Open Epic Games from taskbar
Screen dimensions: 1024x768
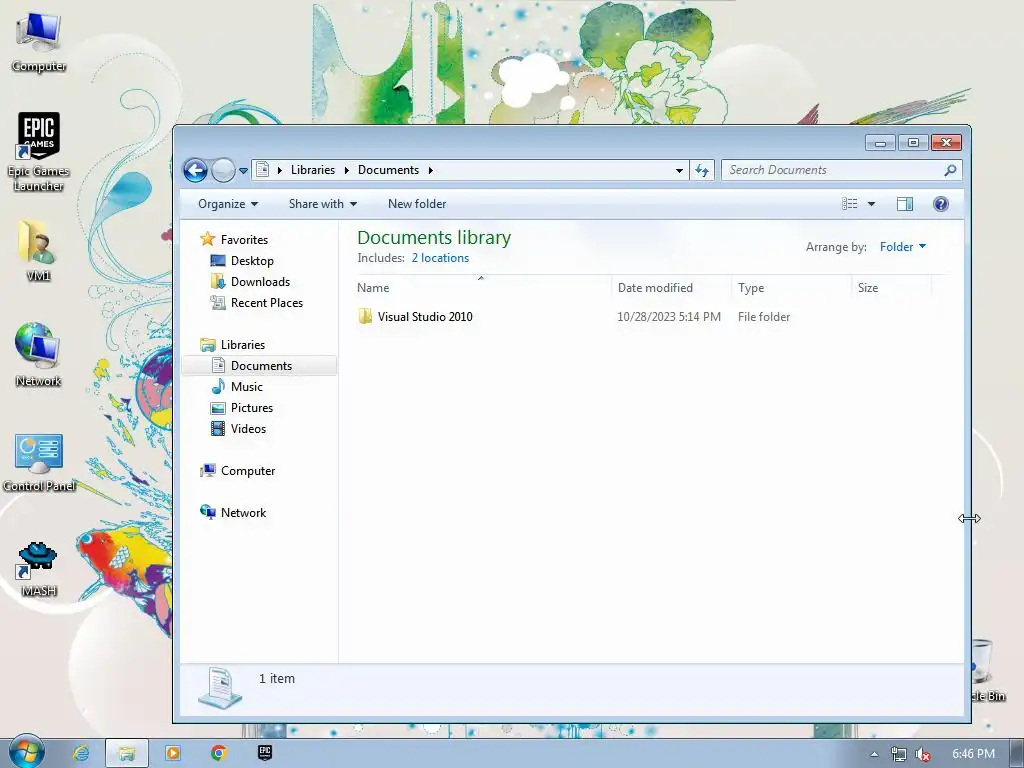coord(264,753)
